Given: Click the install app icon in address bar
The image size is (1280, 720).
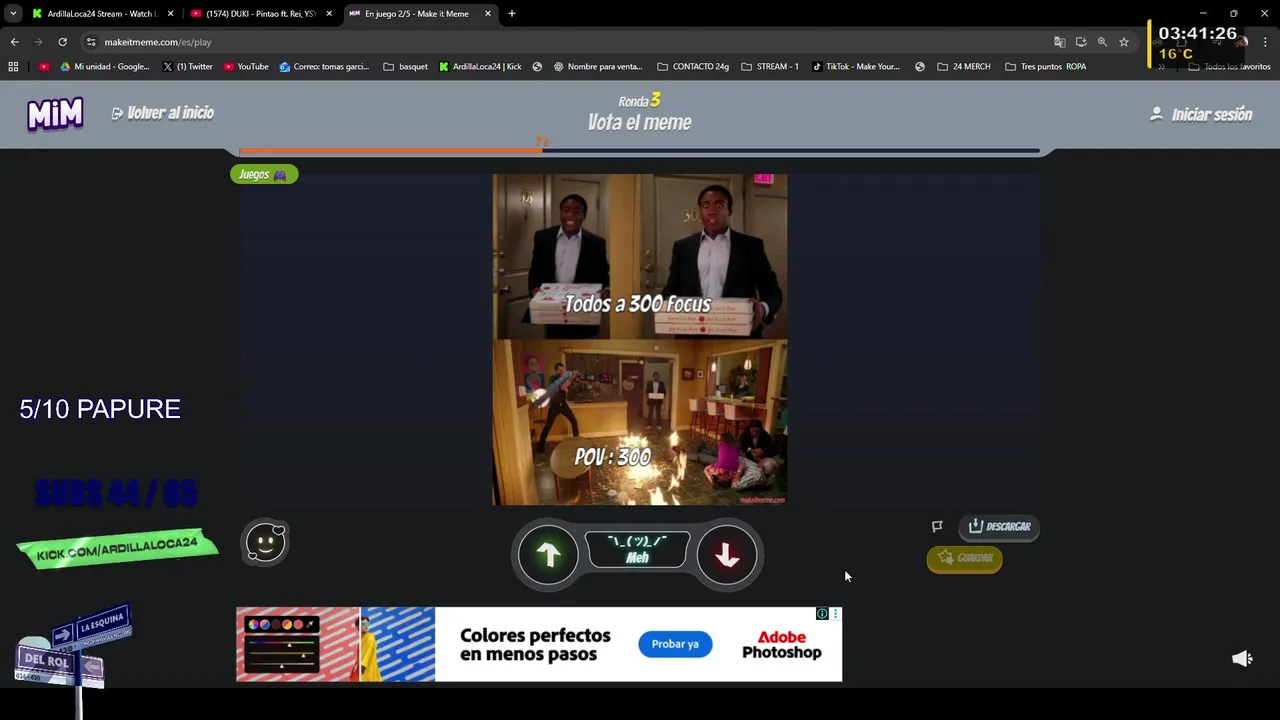Looking at the screenshot, I should (x=1081, y=42).
